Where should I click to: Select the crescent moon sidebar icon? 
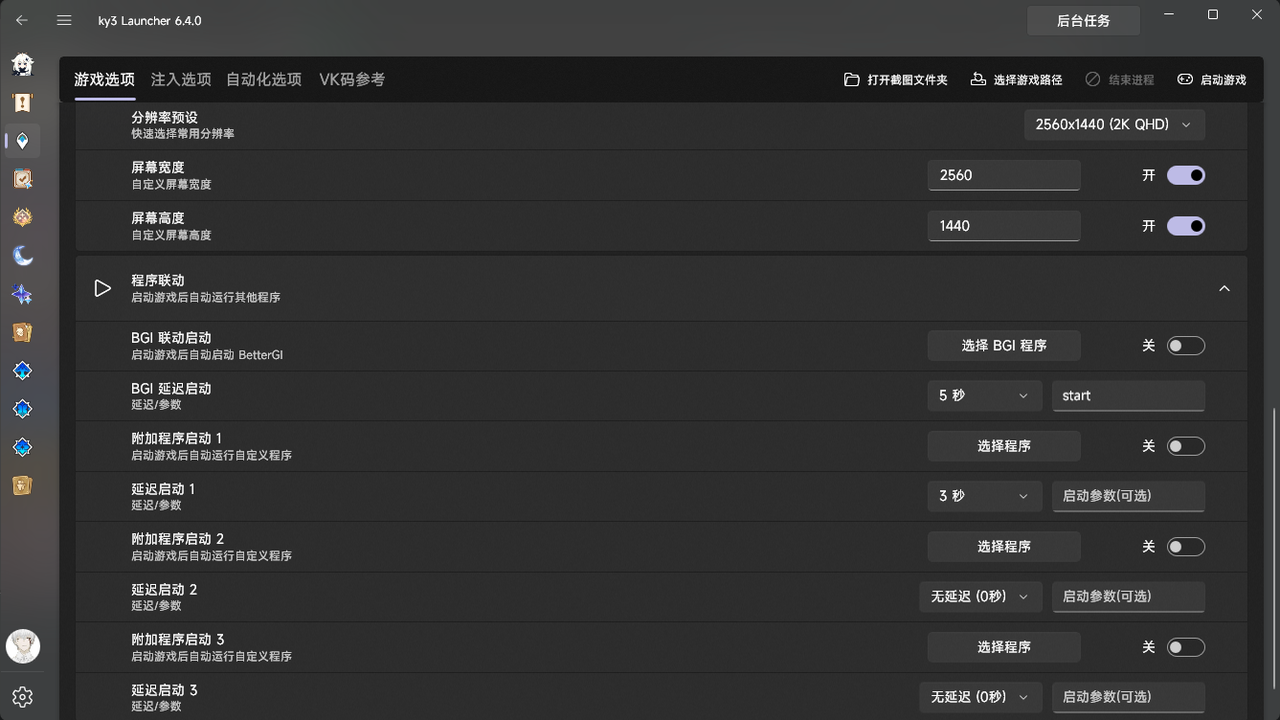click(x=22, y=256)
